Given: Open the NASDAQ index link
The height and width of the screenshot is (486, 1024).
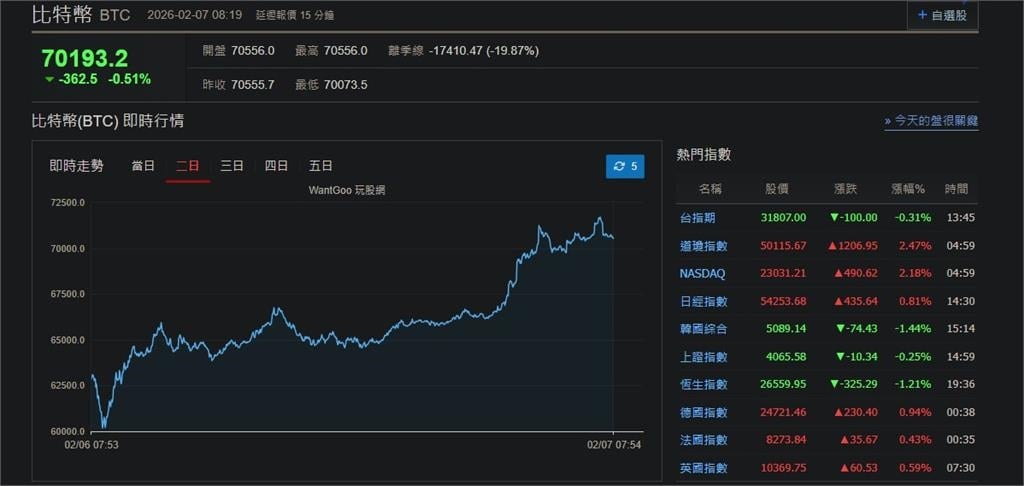Looking at the screenshot, I should pos(702,274).
